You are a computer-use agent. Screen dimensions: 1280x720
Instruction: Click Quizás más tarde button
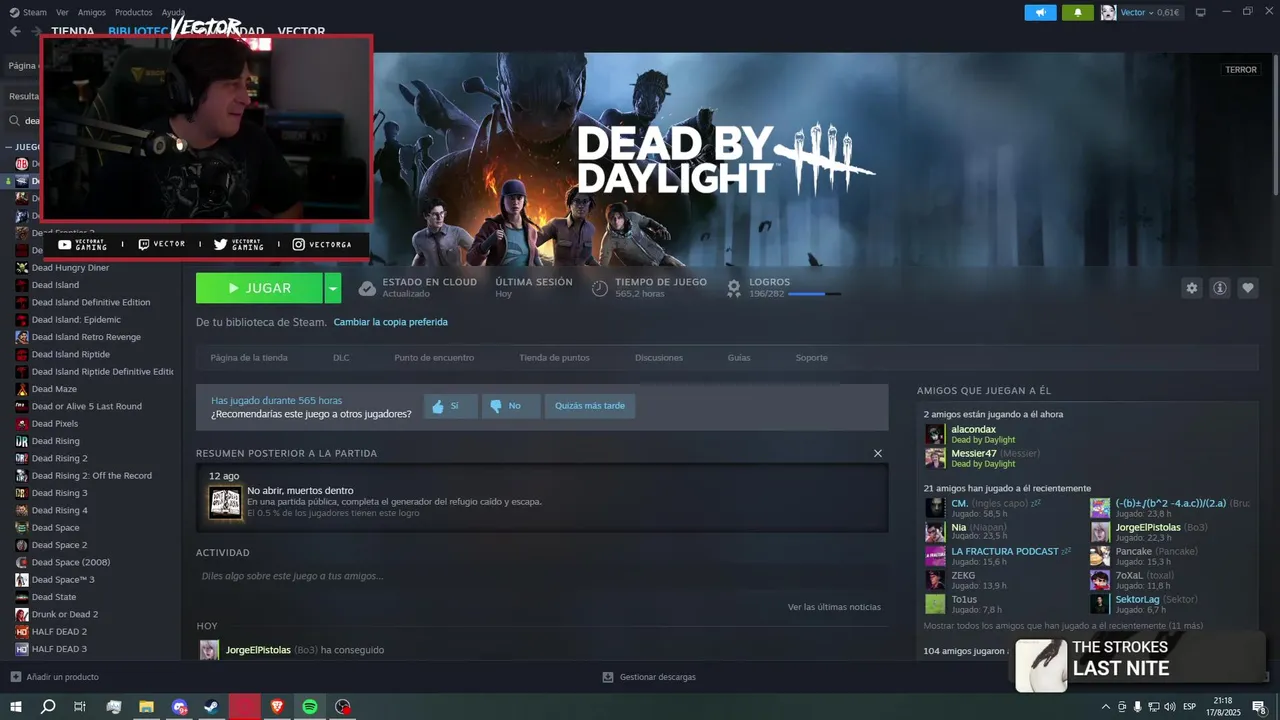click(x=590, y=406)
